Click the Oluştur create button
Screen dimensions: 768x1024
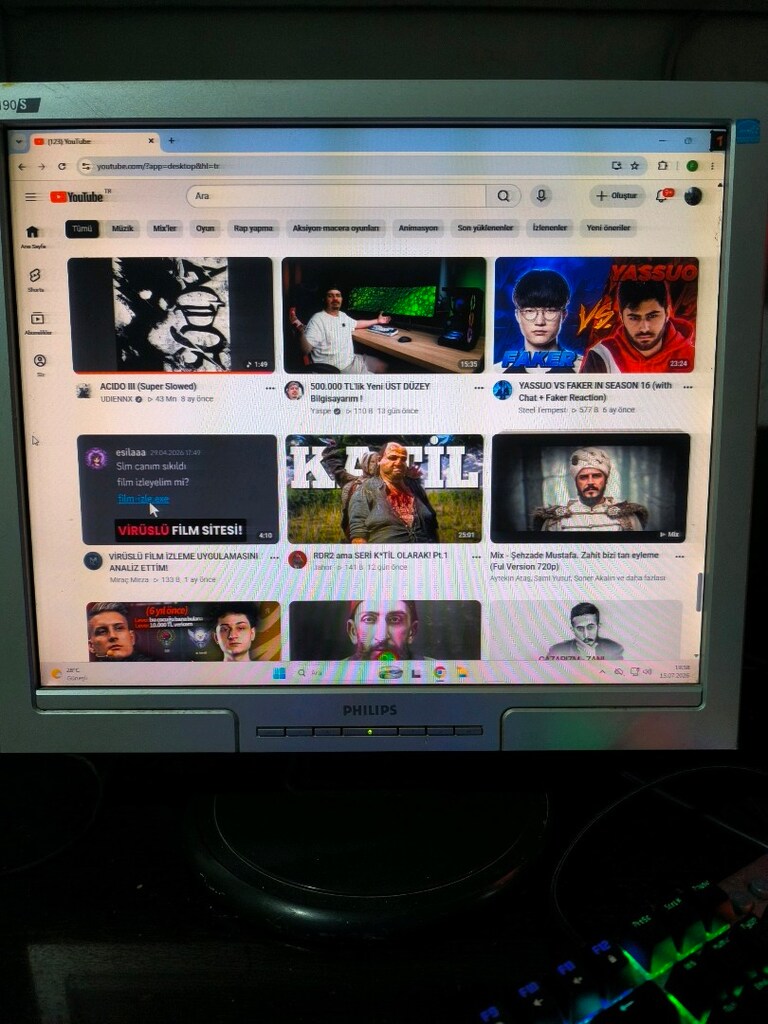coord(617,196)
